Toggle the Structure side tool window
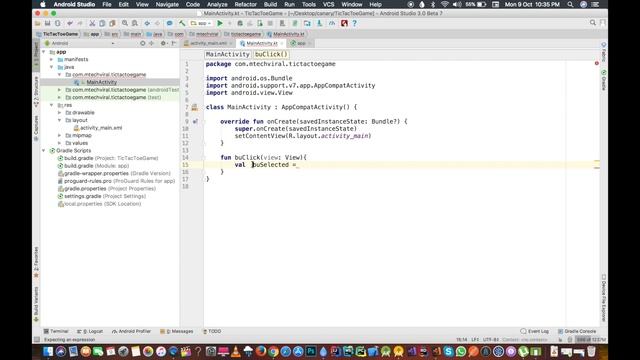Screen dimensions: 640x360 click(36, 92)
